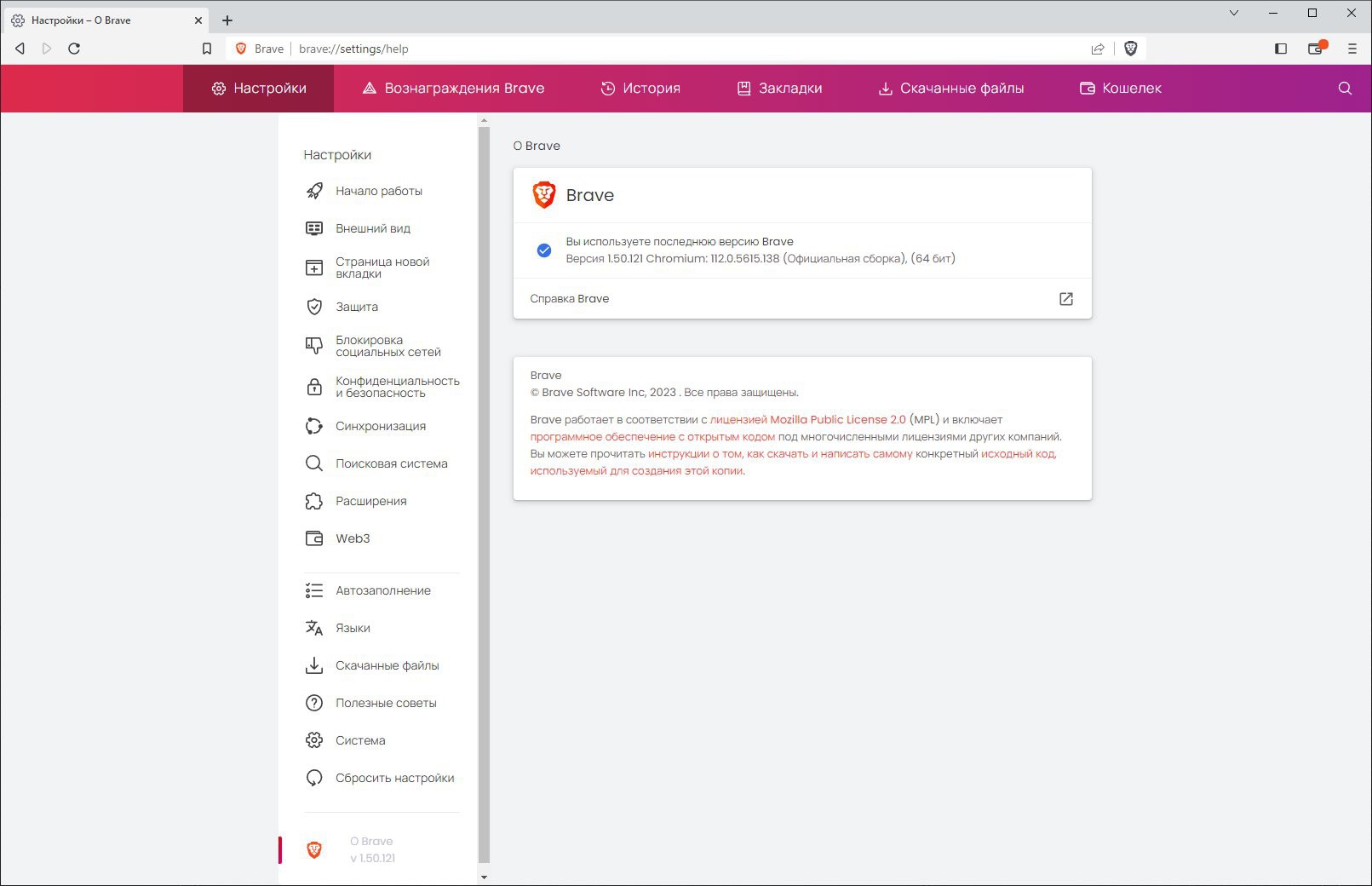This screenshot has width=1372, height=886.
Task: Open Система settings section
Action: pos(360,740)
